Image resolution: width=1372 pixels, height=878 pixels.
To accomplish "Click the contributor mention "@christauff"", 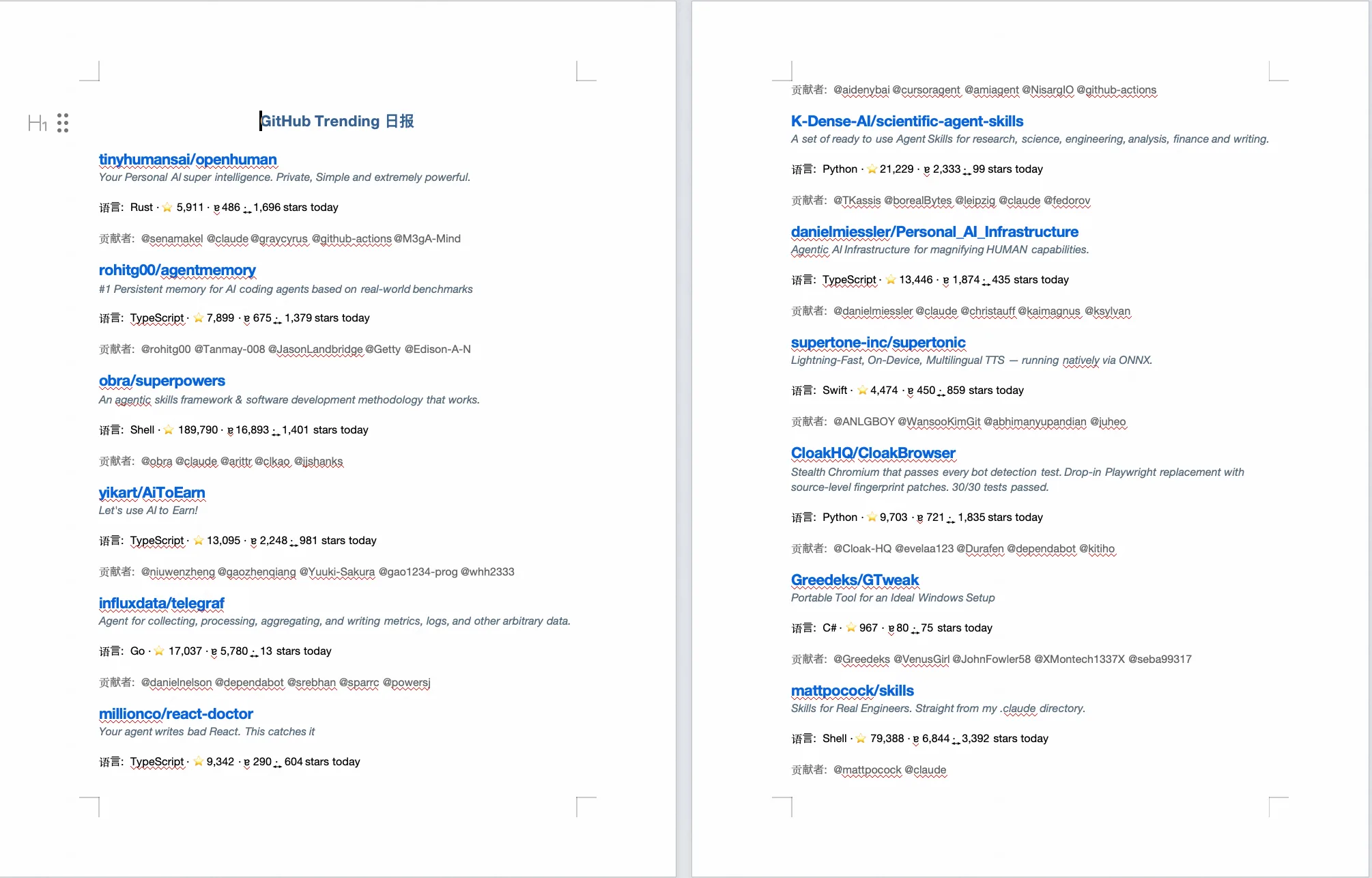I will (x=988, y=311).
